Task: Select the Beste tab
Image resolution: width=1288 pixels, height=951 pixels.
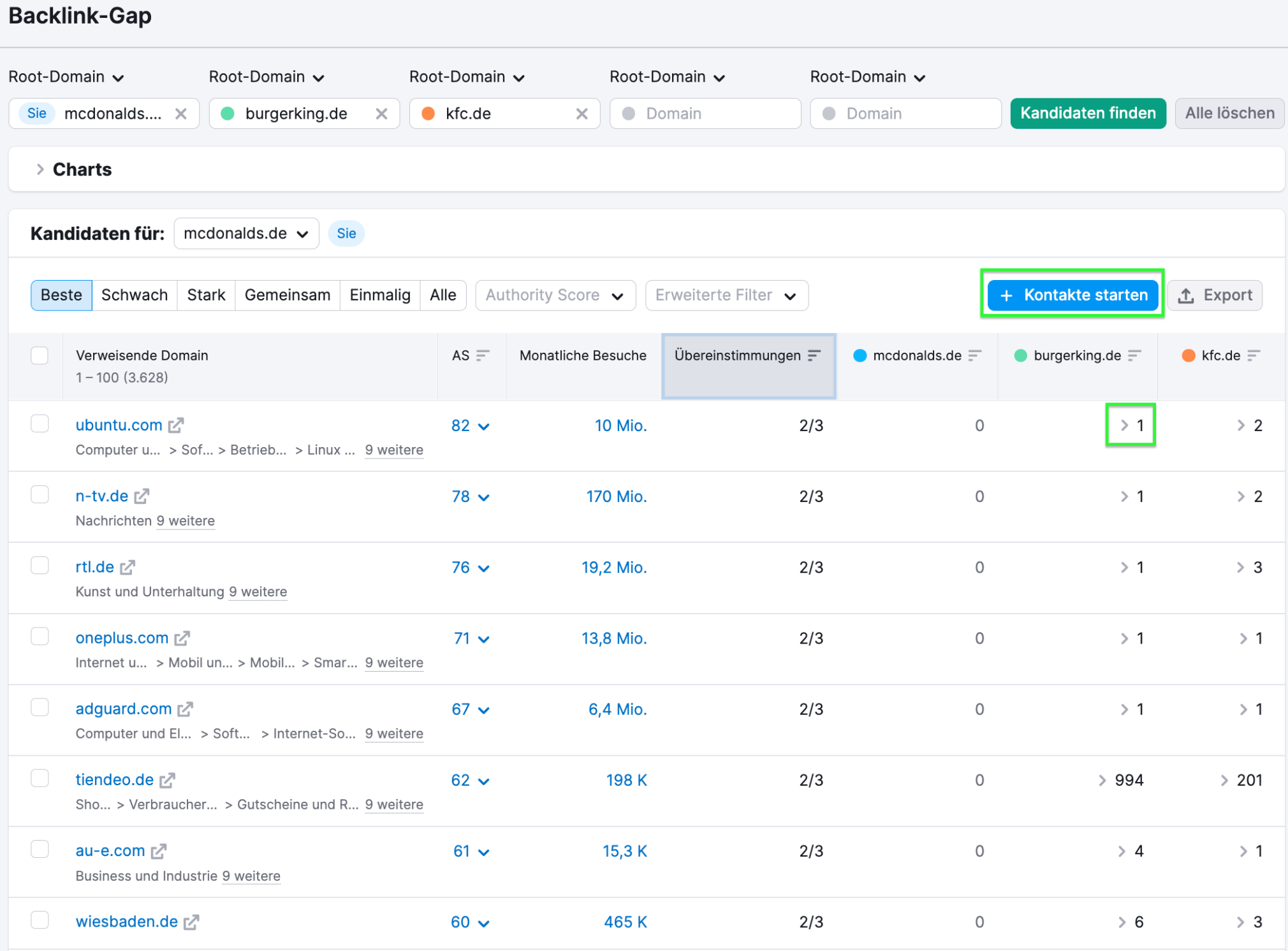Action: pyautogui.click(x=61, y=295)
